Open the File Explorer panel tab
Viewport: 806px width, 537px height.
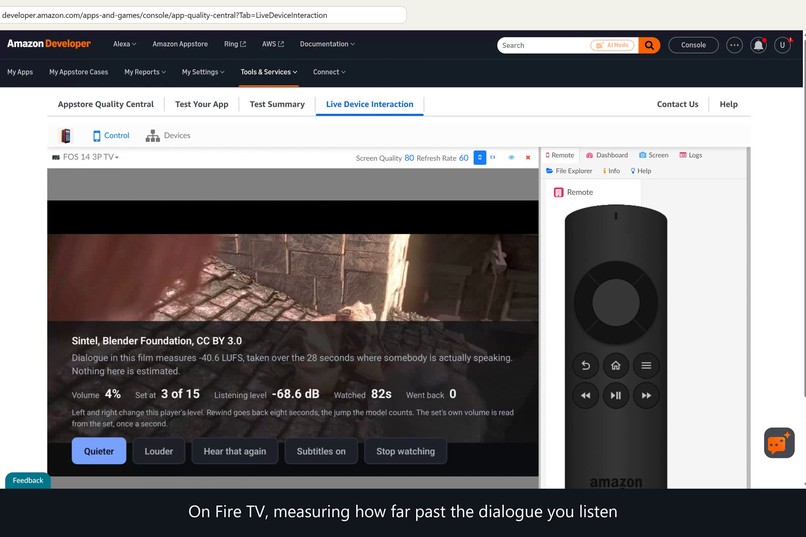pyautogui.click(x=569, y=171)
